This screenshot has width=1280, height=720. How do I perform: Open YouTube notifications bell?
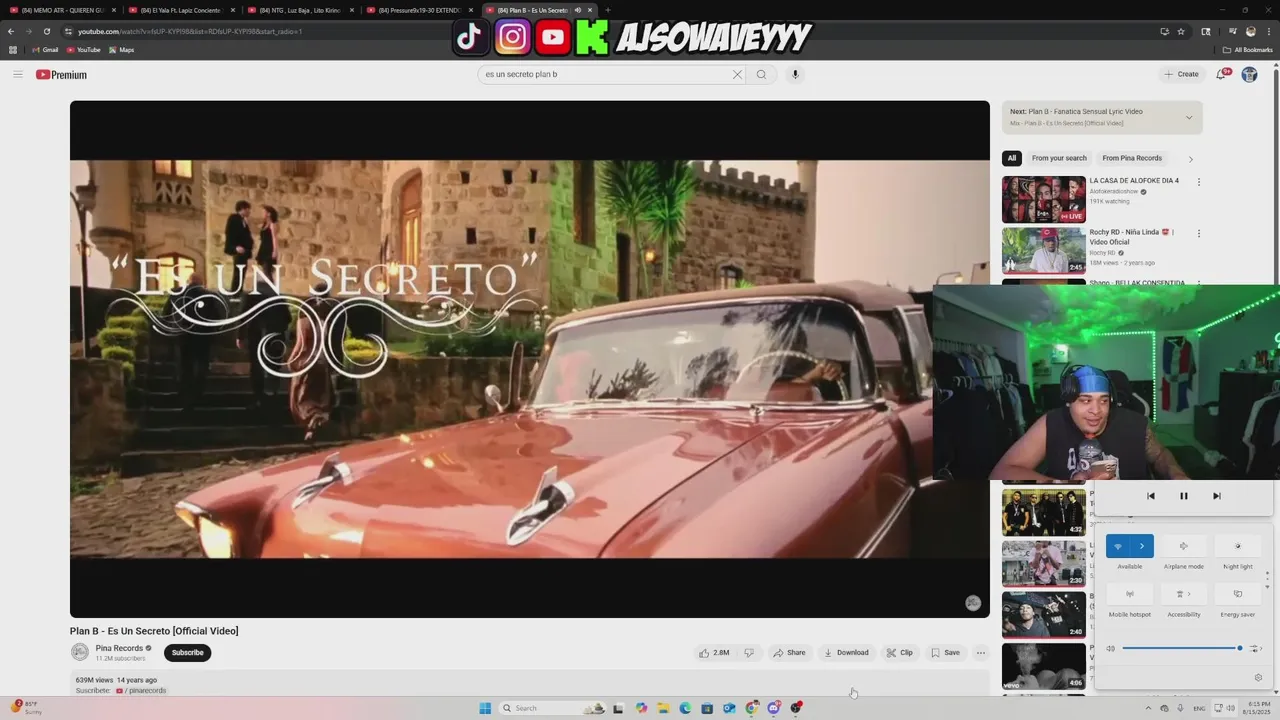1221,74
